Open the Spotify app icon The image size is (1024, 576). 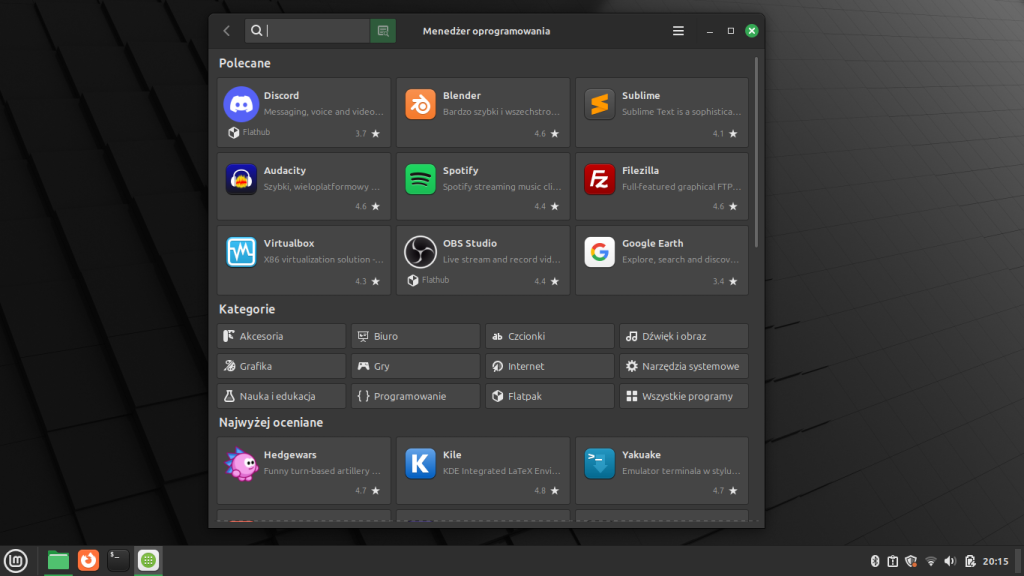point(420,179)
